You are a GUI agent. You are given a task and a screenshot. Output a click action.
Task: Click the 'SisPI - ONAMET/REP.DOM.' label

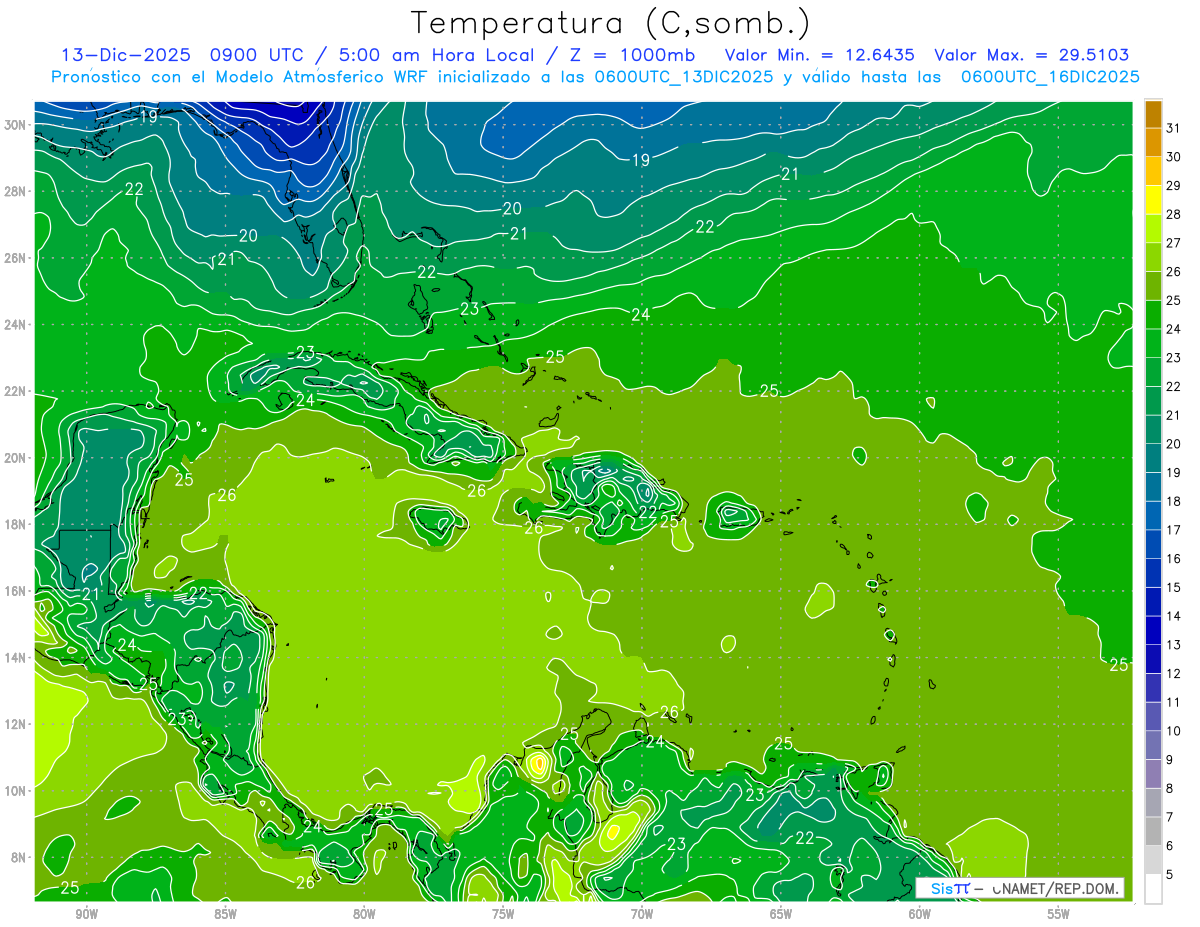click(x=1020, y=888)
